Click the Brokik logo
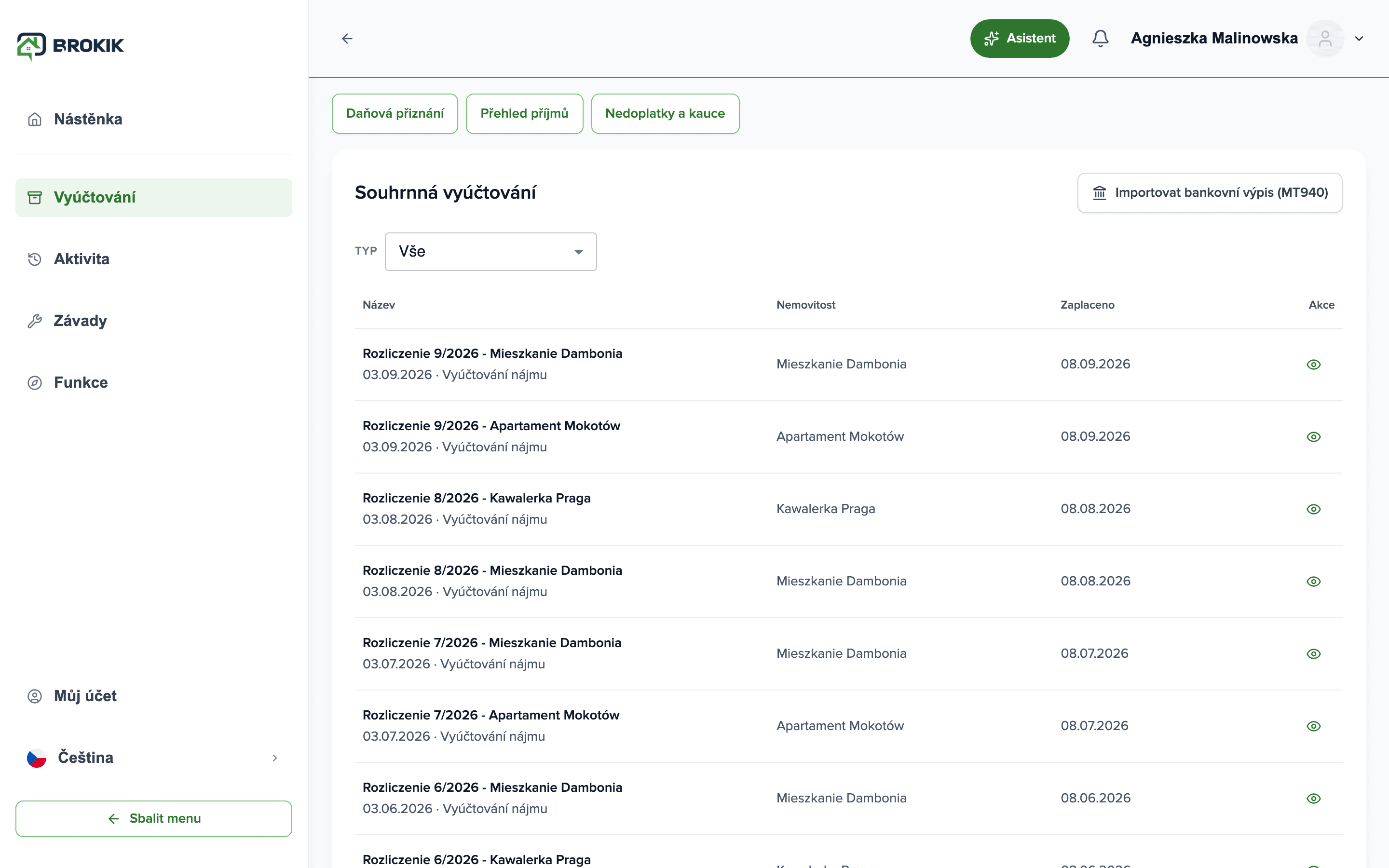Viewport: 1389px width, 868px height. pyautogui.click(x=70, y=46)
